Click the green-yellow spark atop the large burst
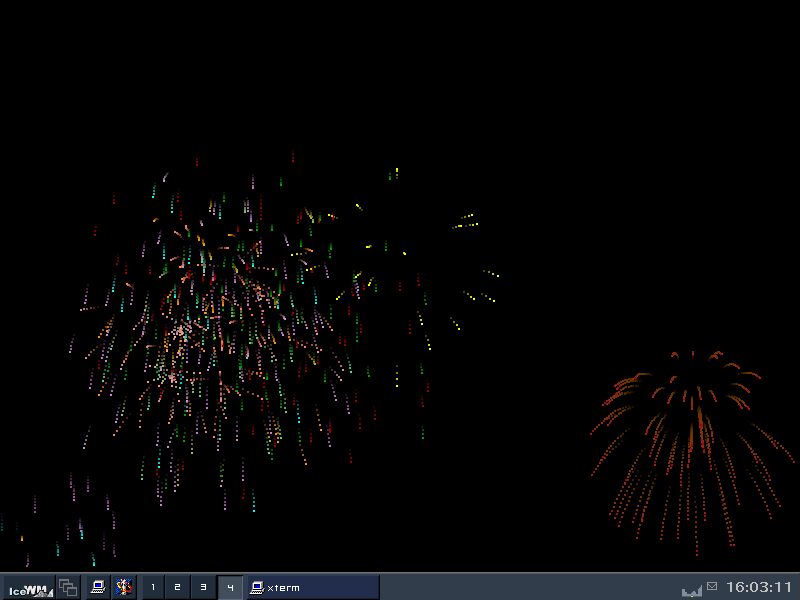 pos(395,173)
